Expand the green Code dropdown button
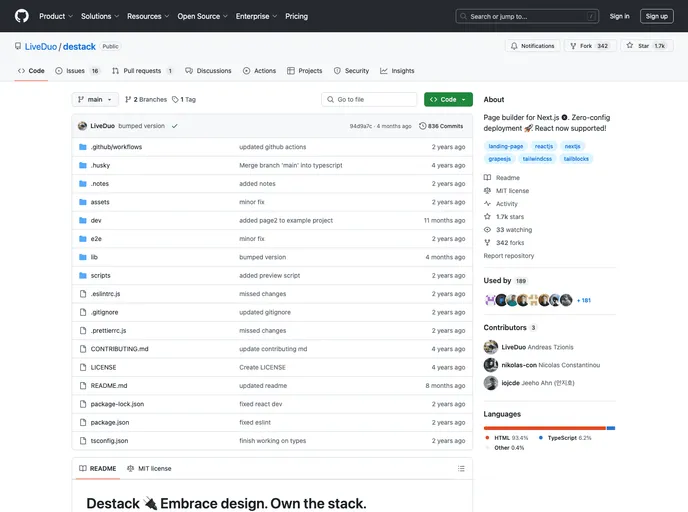The width and height of the screenshot is (688, 512). [448, 100]
